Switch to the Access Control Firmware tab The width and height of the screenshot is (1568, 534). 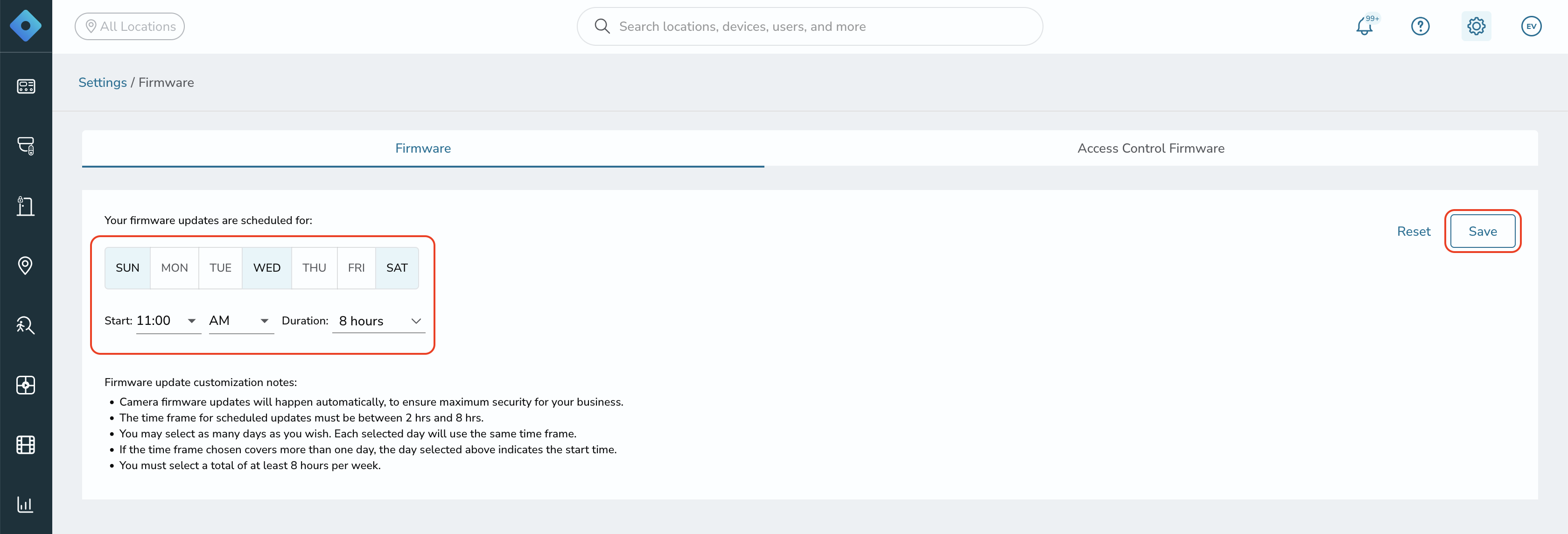[x=1151, y=148]
